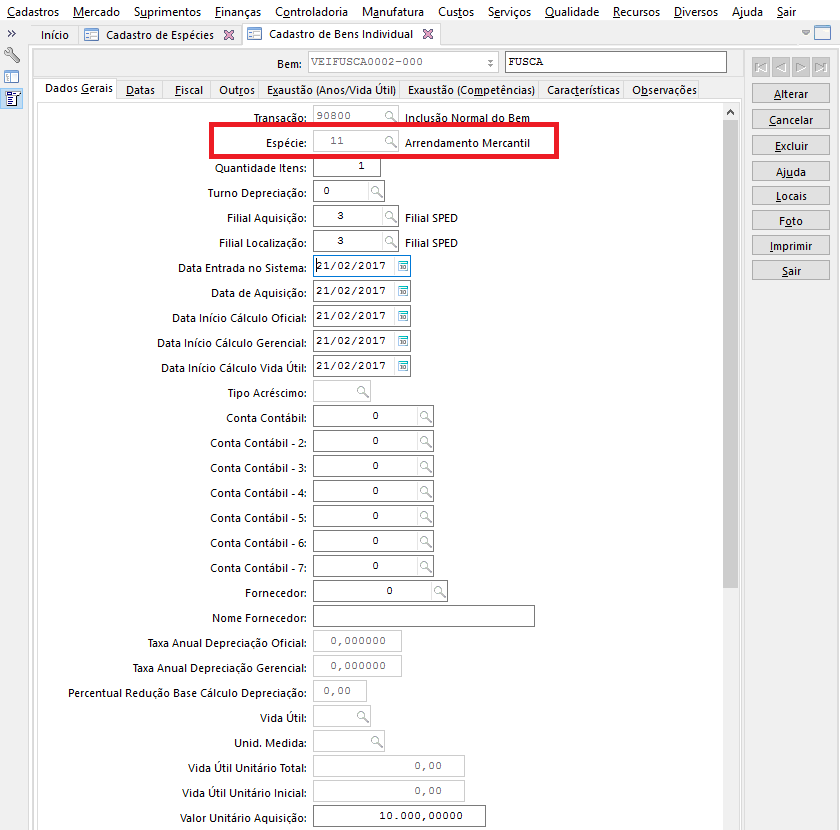840x830 pixels.
Task: Open the Cadastros menu
Action: coord(33,12)
